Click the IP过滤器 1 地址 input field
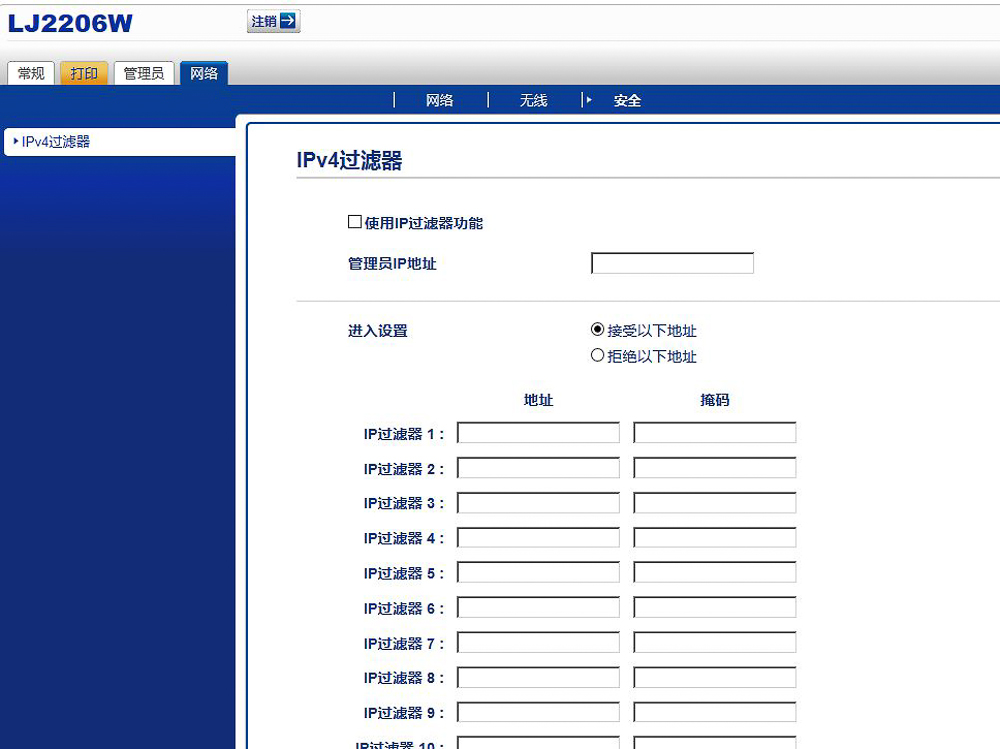This screenshot has width=1000, height=749. [x=537, y=432]
